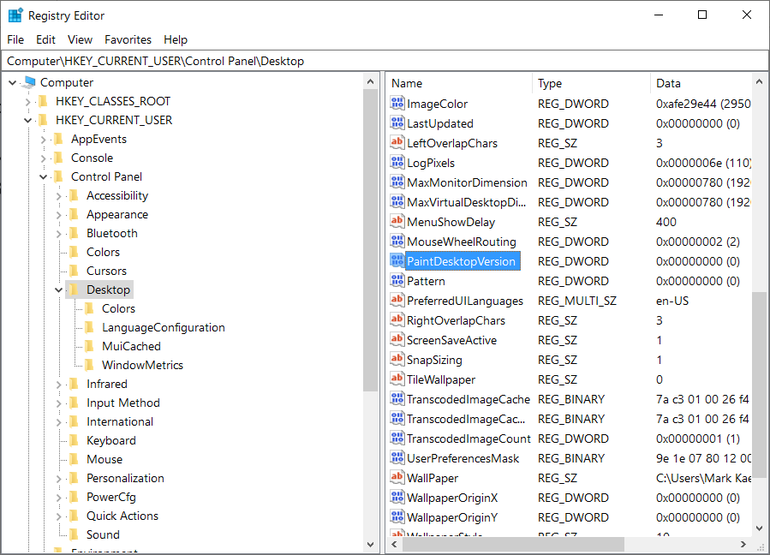Screen dimensions: 770x555
Task: Click the horizontal scrollbar right arrow
Action: [x=743, y=544]
